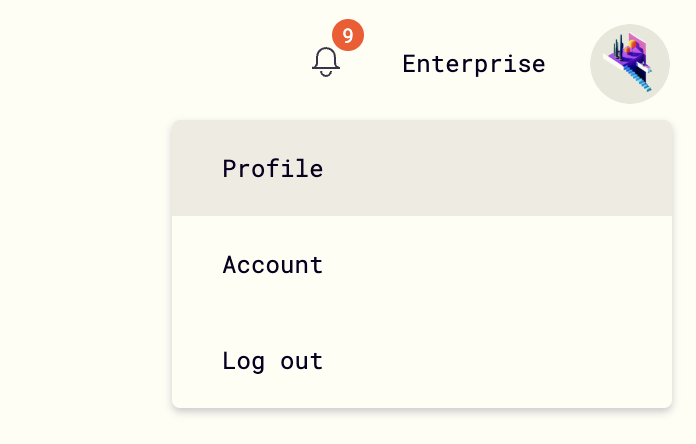Pick the middle menu item Account

tap(422, 265)
